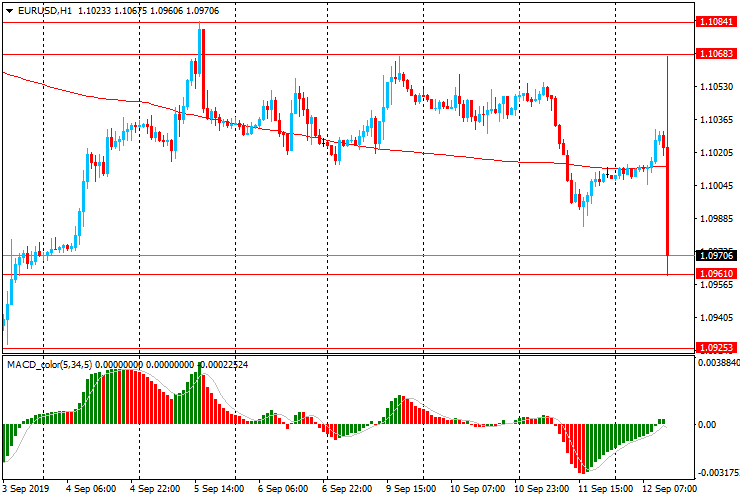Select the 3 Sep 2019 time axis label
The image size is (740, 500).
[25, 488]
